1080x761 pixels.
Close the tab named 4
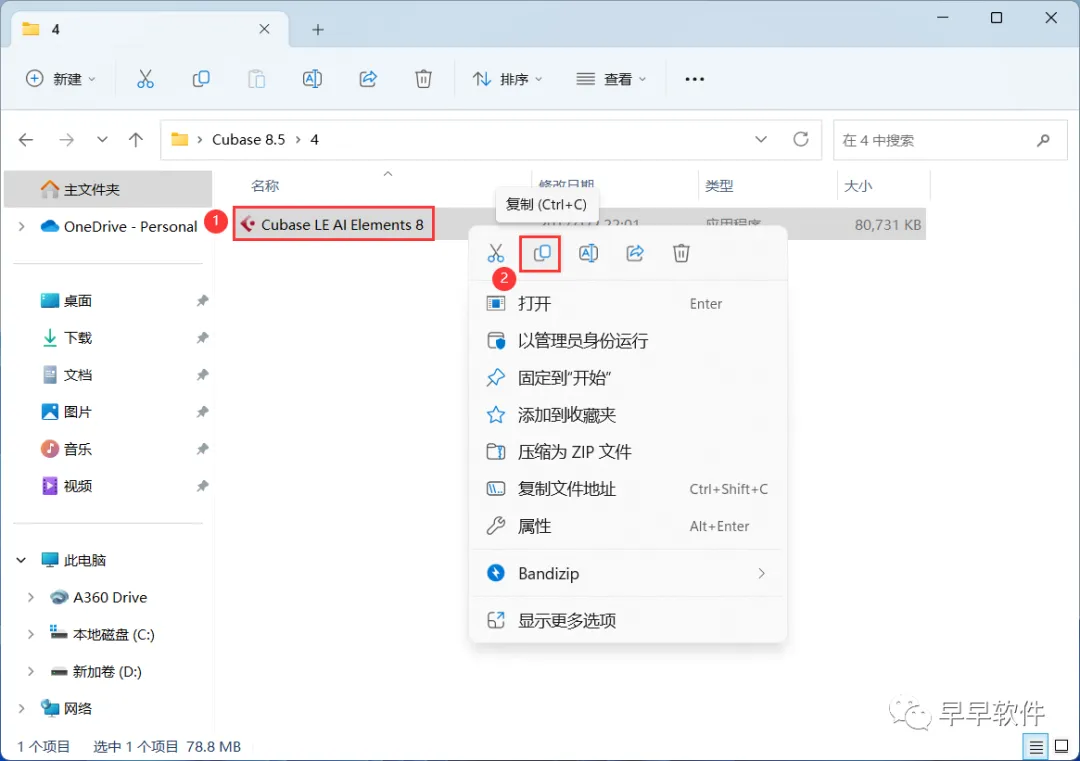click(x=264, y=29)
